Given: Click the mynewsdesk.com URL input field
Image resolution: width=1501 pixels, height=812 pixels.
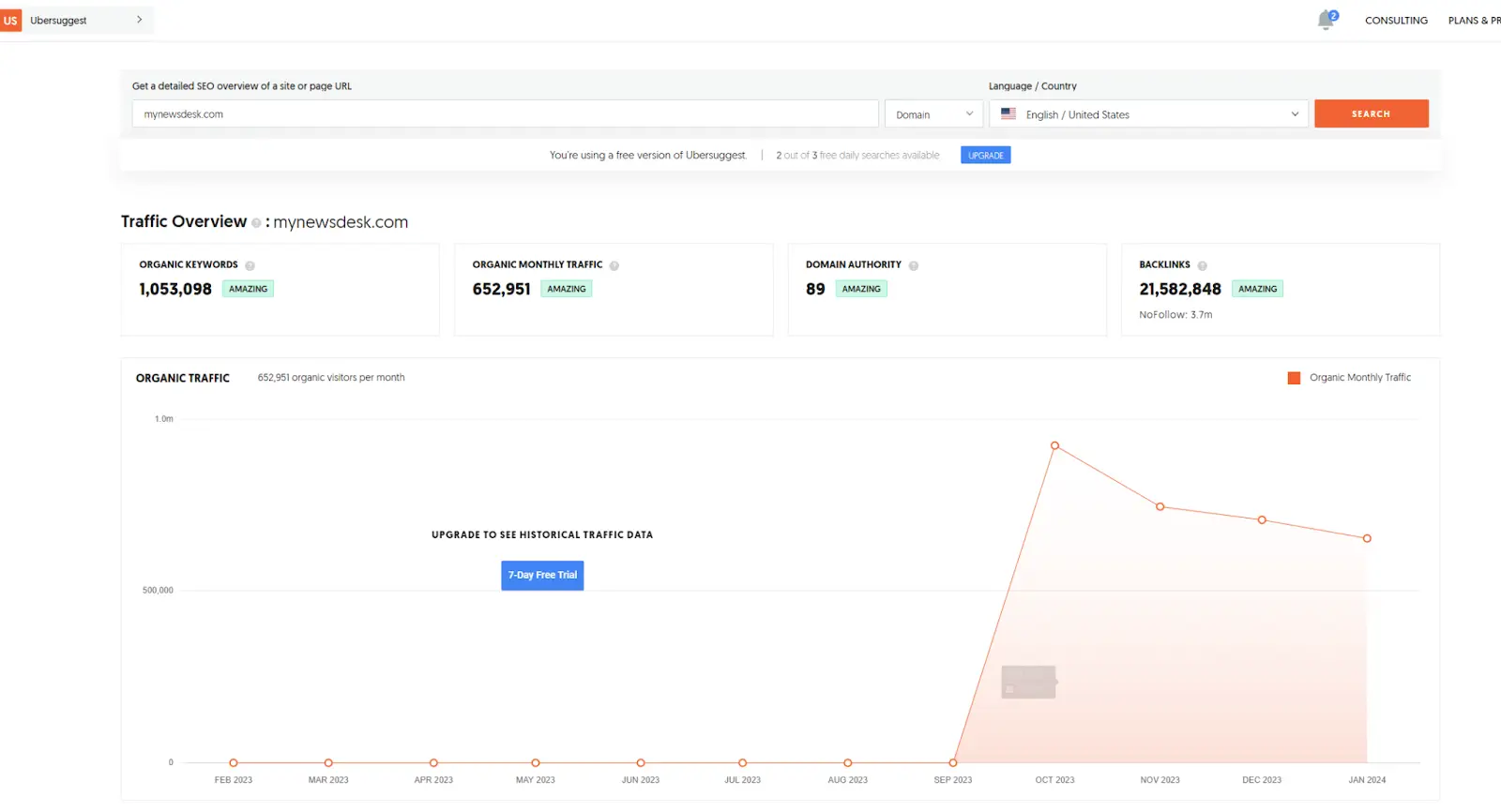Looking at the screenshot, I should tap(505, 114).
